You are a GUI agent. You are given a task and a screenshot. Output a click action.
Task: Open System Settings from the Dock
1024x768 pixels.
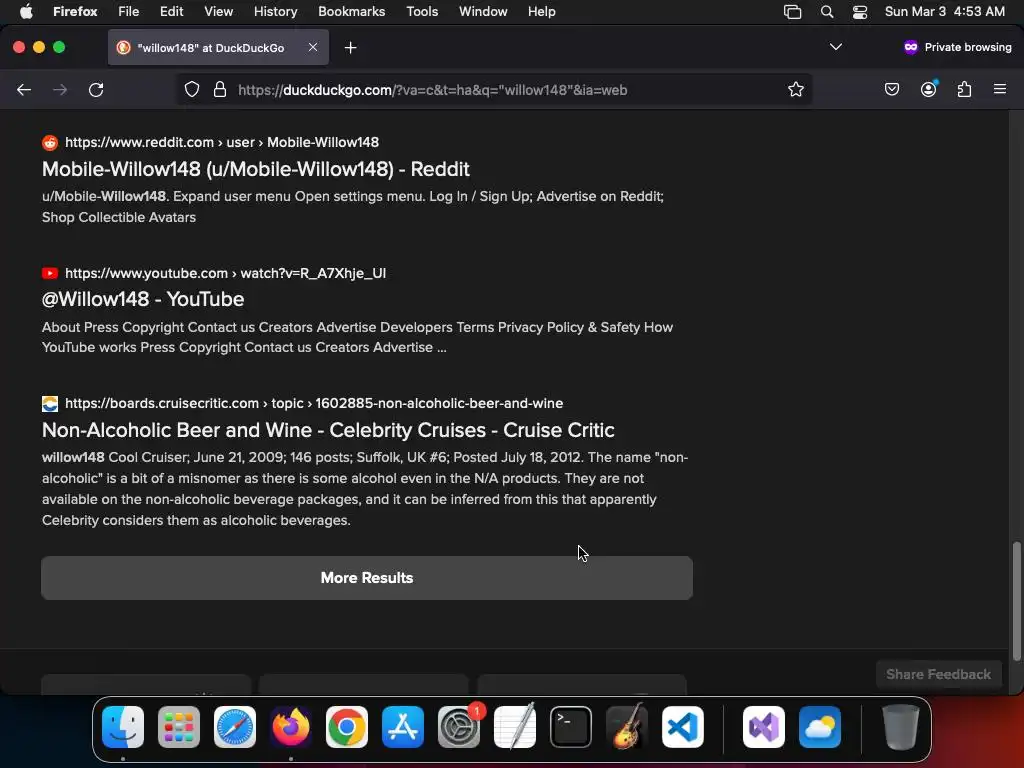click(458, 727)
